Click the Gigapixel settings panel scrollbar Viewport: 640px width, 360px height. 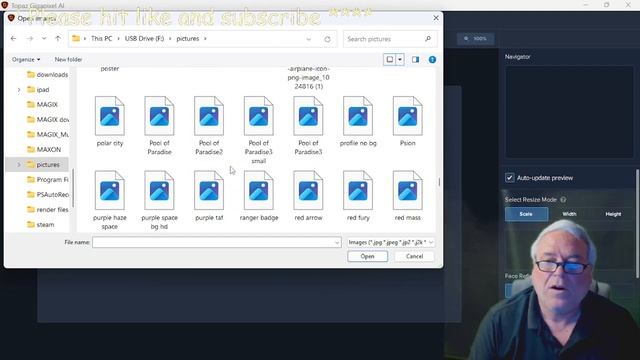pos(637,224)
